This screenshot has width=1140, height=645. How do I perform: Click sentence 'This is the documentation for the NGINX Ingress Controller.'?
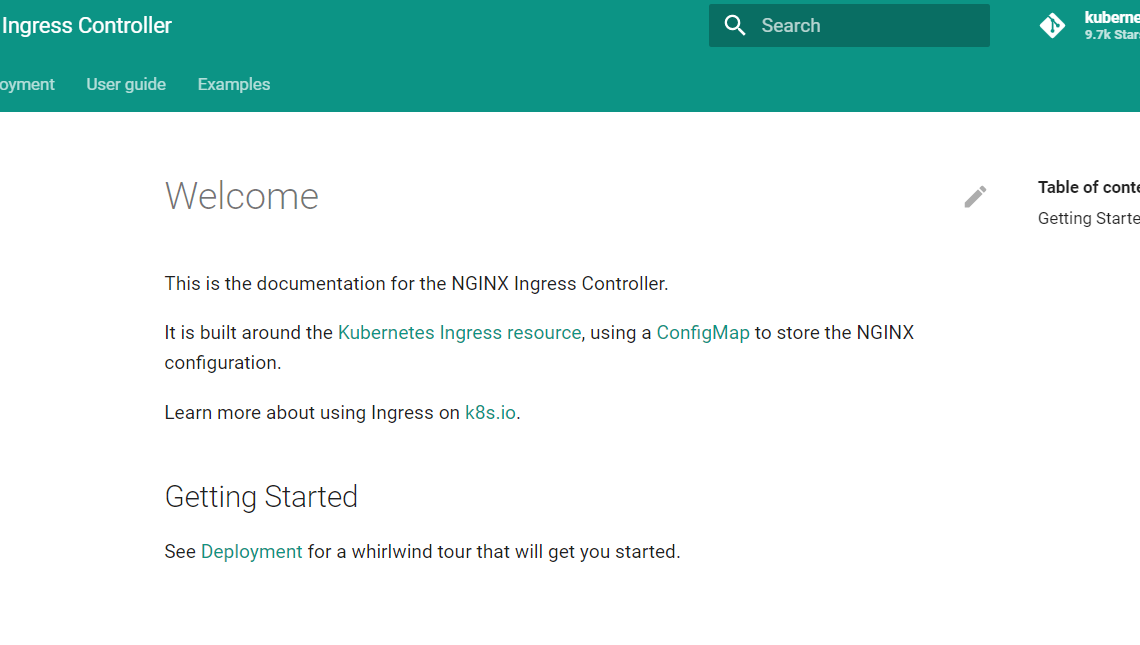[416, 284]
